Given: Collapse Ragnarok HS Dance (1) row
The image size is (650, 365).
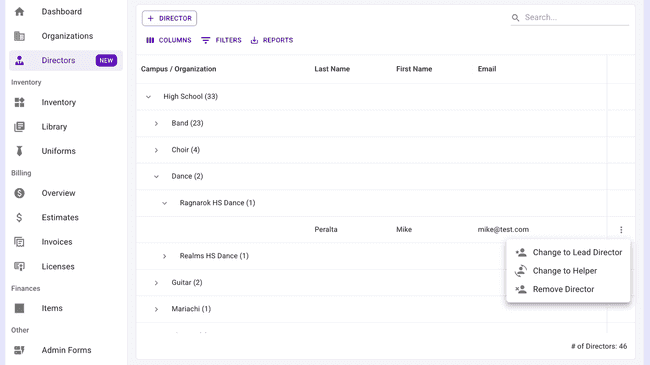Looking at the screenshot, I should [x=165, y=203].
